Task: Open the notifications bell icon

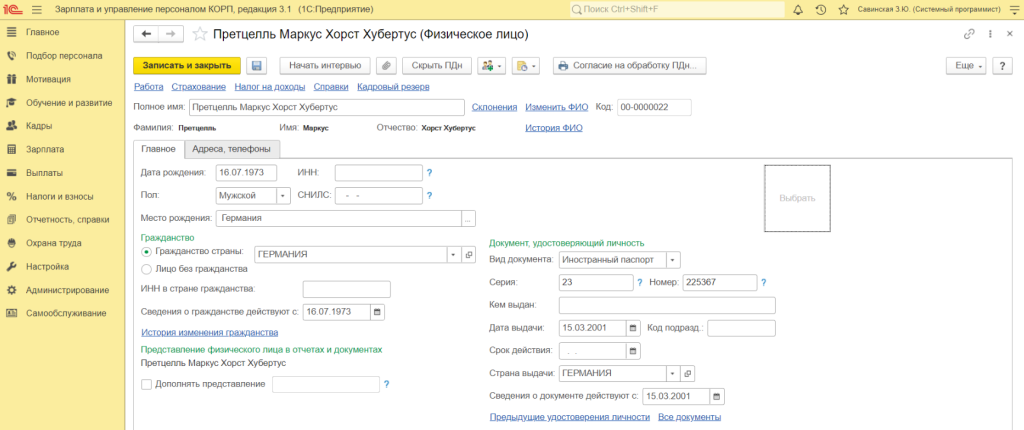Action: pos(798,10)
